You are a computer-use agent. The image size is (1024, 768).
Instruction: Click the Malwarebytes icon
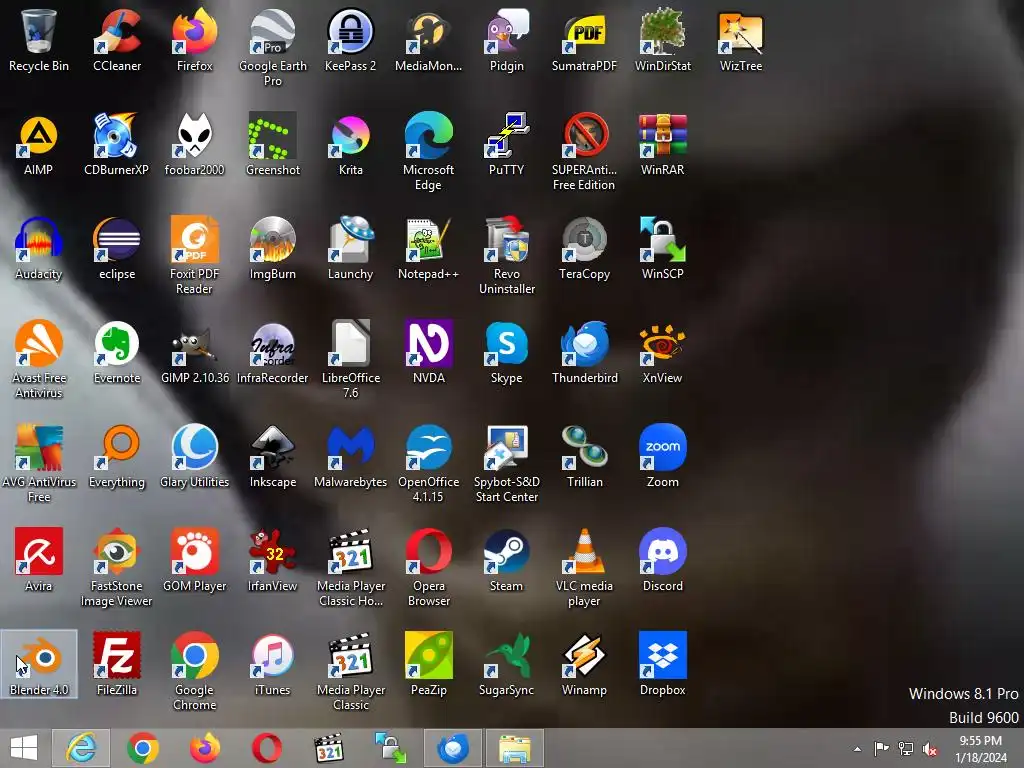351,456
